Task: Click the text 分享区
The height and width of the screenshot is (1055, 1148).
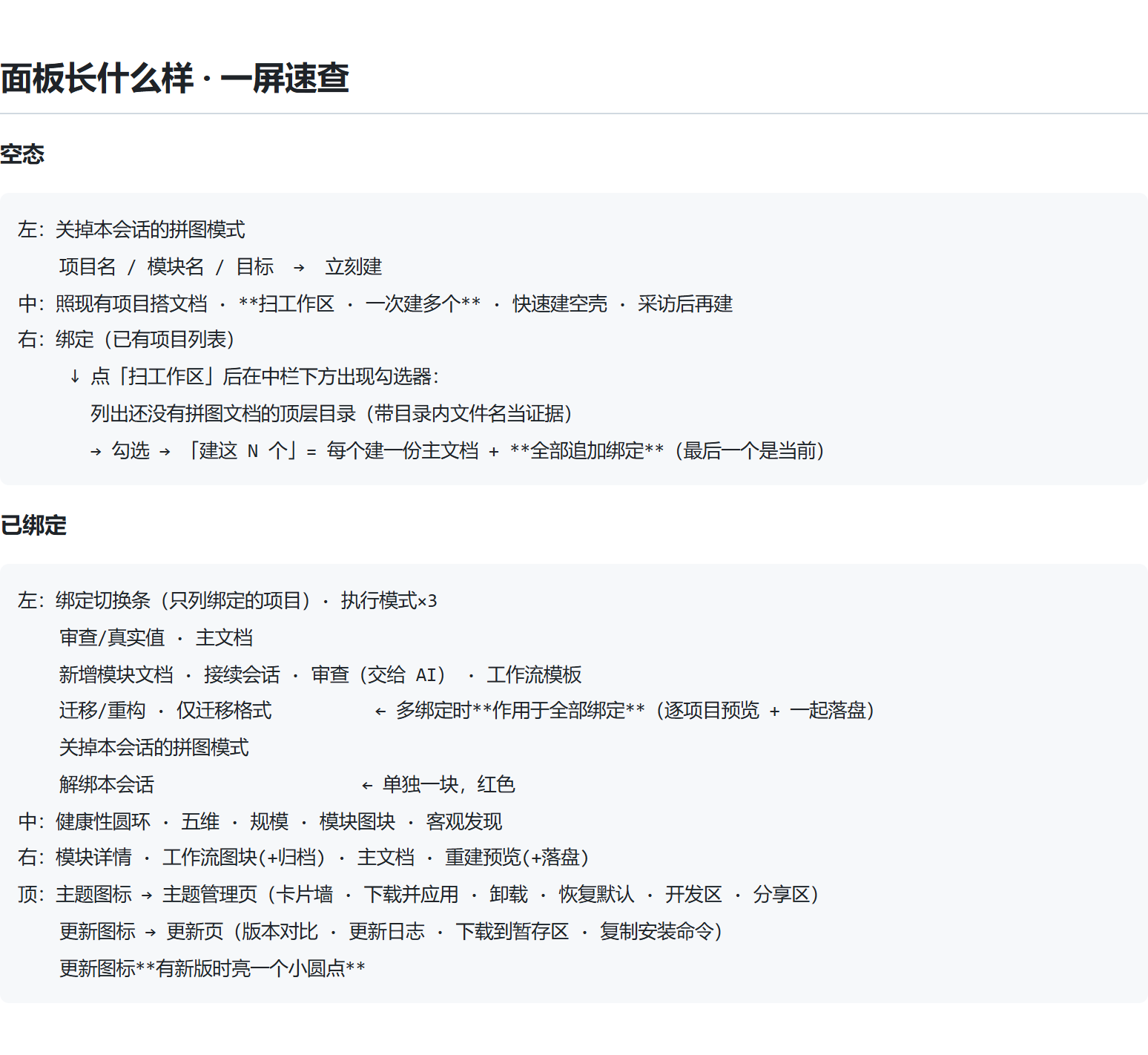Action: tap(781, 894)
